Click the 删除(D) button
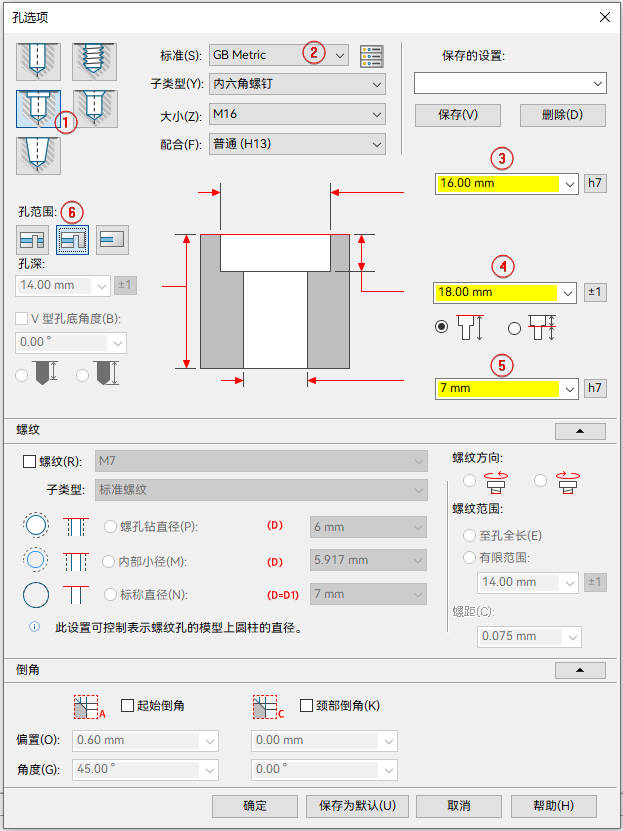This screenshot has width=623, height=831. [x=563, y=115]
